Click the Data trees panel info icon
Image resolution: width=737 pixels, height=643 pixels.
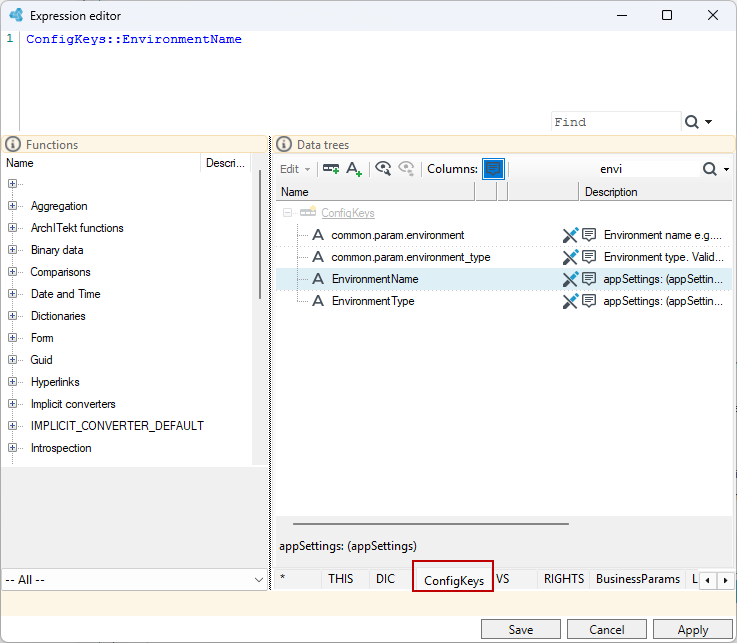click(283, 144)
